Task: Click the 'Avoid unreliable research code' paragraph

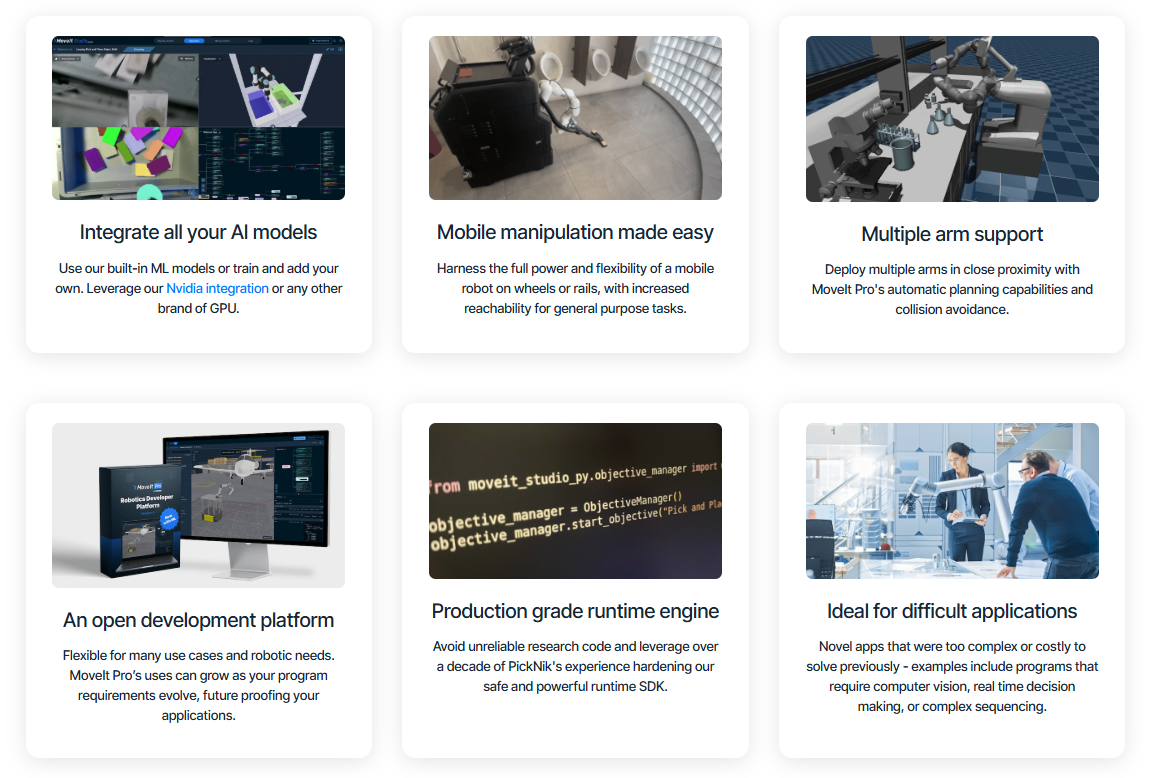Action: click(575, 667)
